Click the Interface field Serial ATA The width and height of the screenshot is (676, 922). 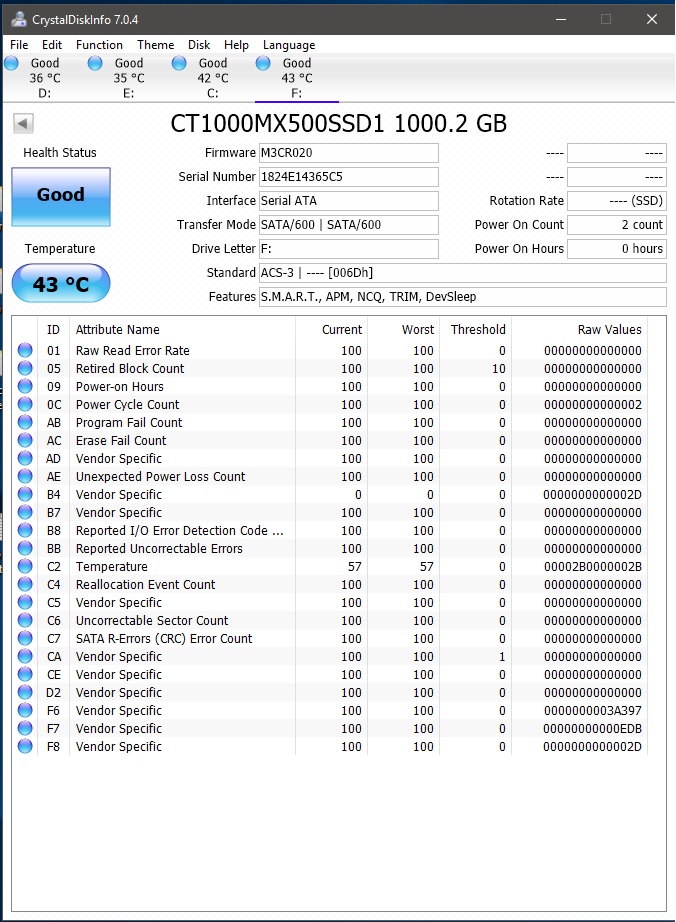pos(349,201)
